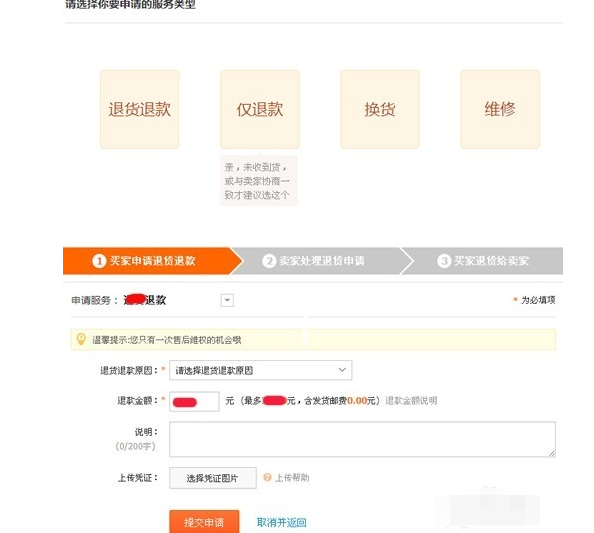Click the text area resize handle
The height and width of the screenshot is (533, 594).
click(x=552, y=453)
